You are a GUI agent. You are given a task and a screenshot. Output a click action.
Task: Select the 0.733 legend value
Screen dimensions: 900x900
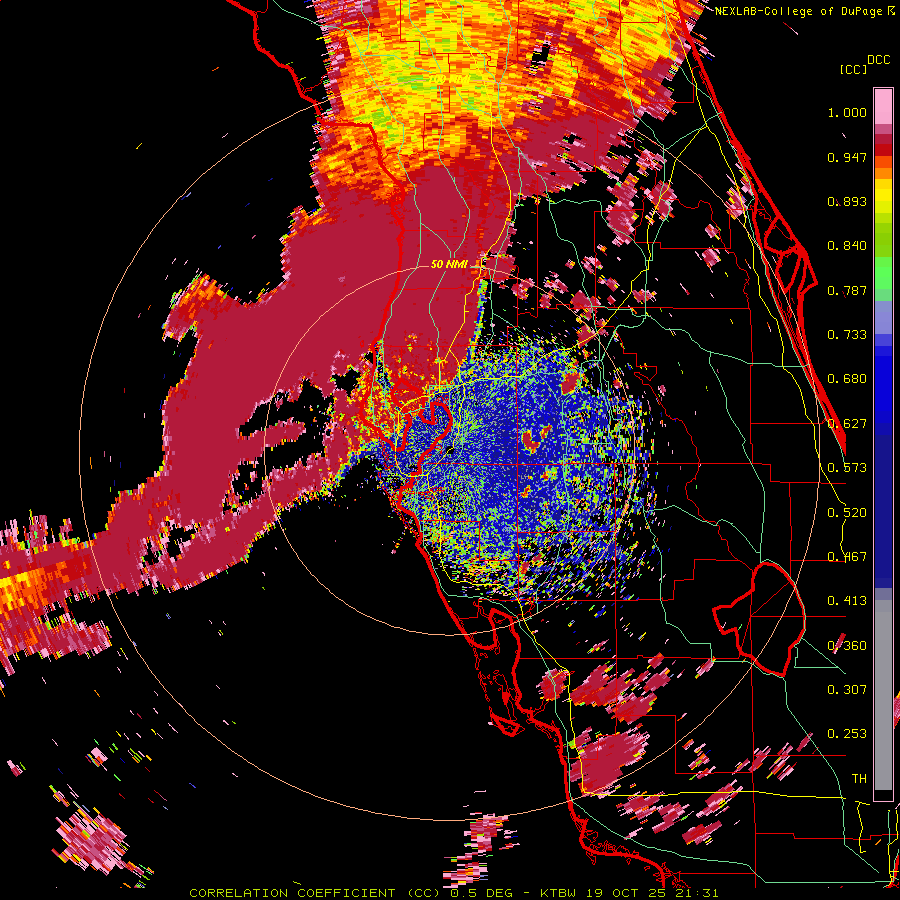(x=847, y=335)
